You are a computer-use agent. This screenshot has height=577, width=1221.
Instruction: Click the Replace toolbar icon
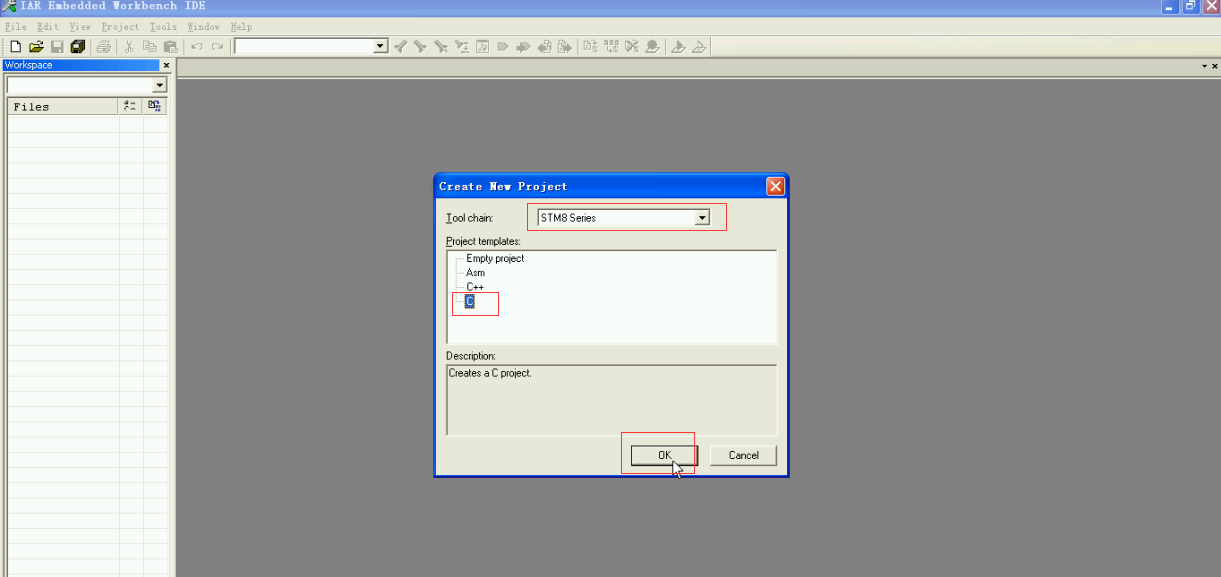click(462, 47)
